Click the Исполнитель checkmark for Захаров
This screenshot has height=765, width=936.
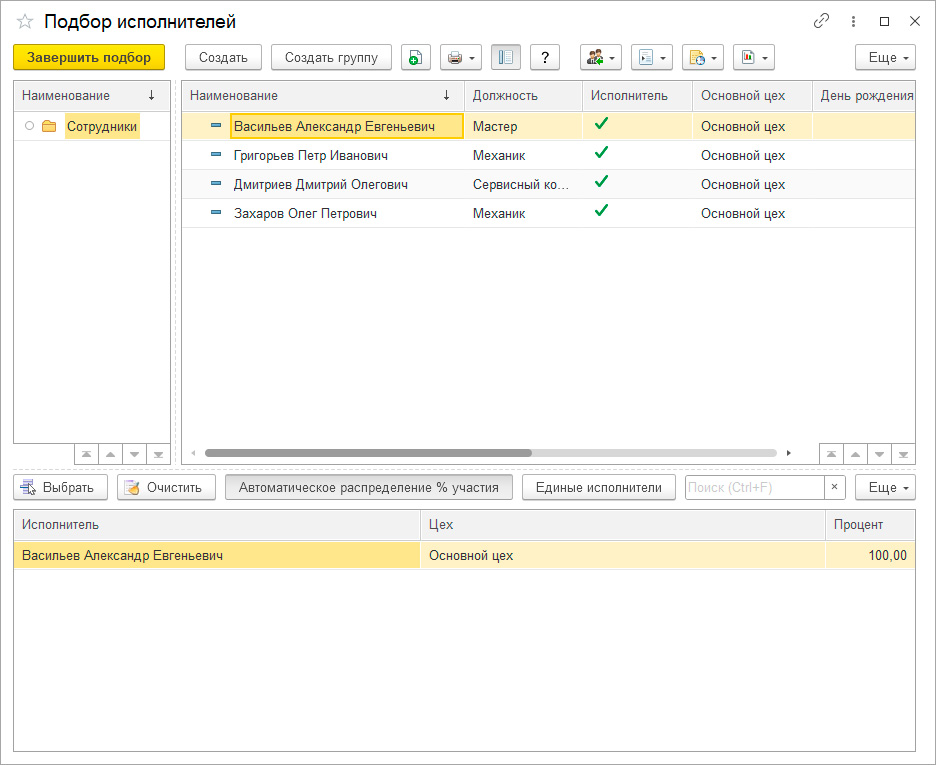tap(601, 210)
